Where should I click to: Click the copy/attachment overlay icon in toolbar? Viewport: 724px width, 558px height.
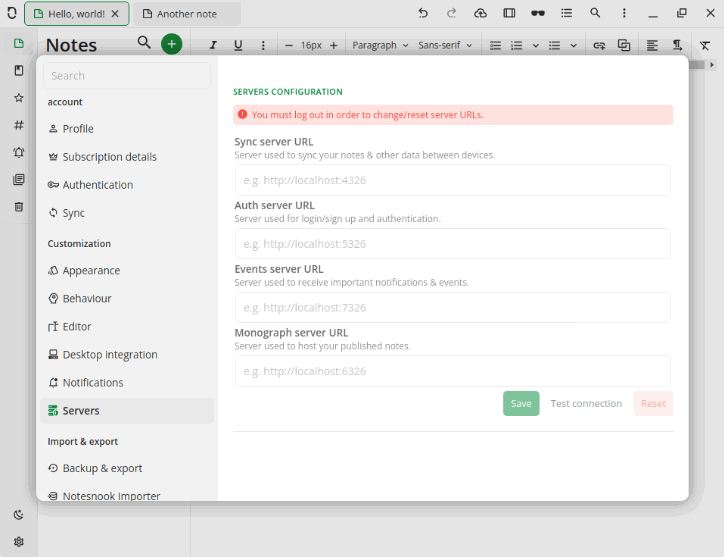pos(624,45)
